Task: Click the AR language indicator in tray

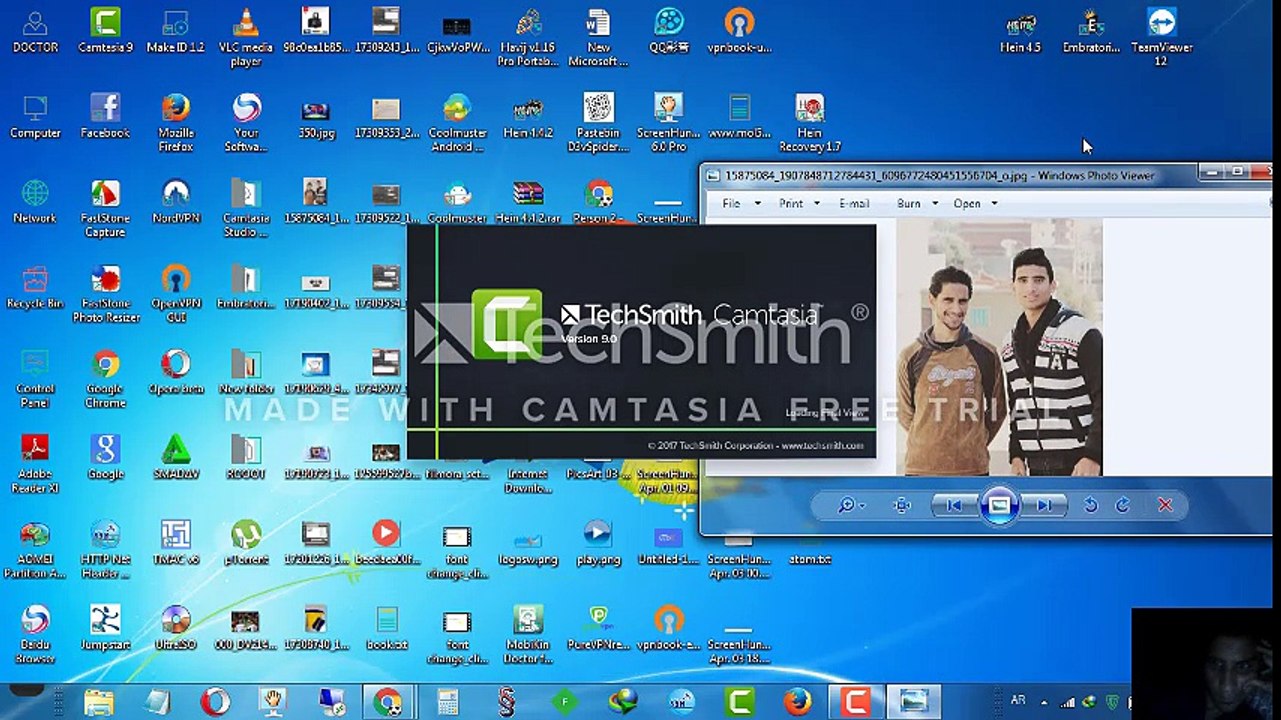Action: pyautogui.click(x=1018, y=702)
